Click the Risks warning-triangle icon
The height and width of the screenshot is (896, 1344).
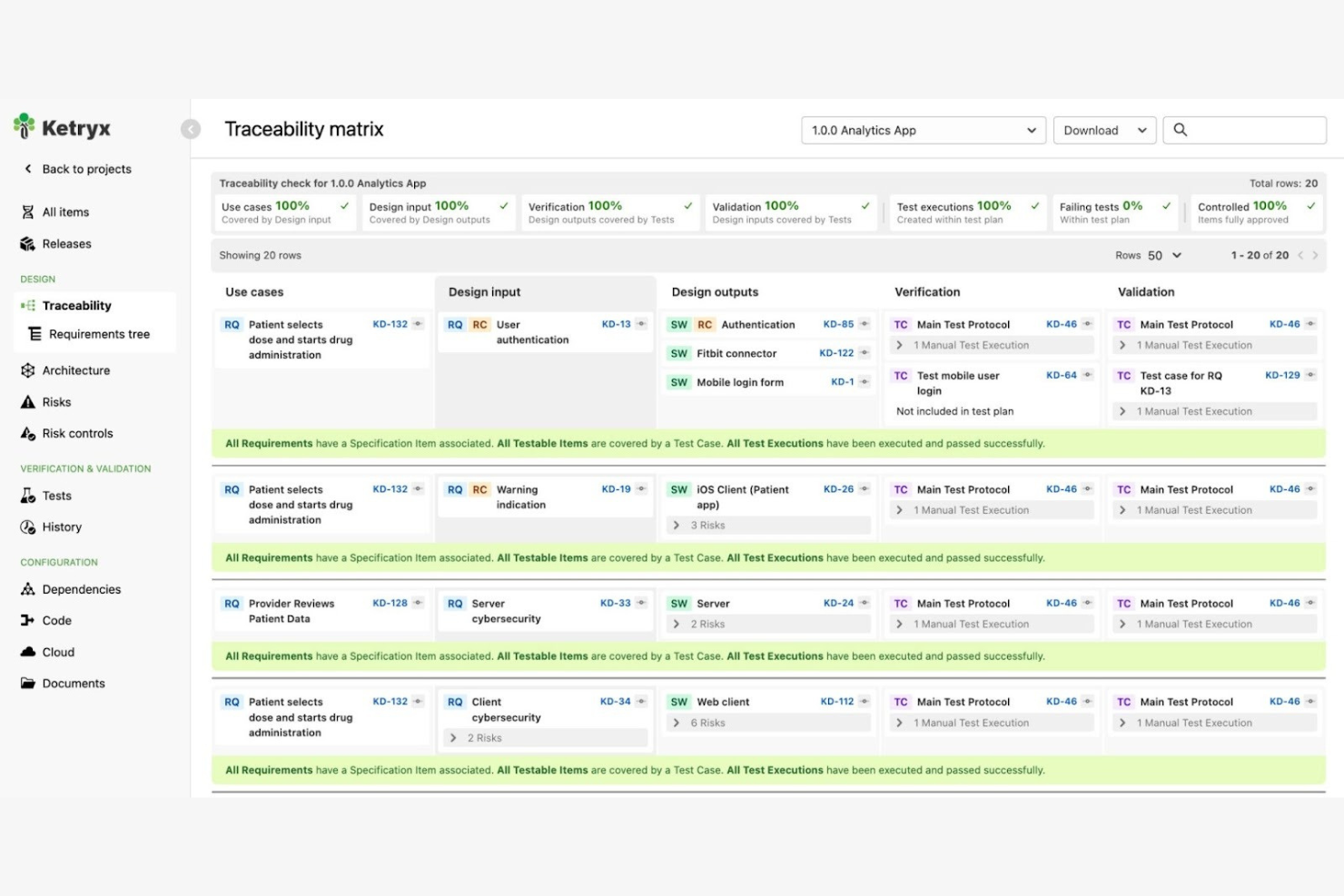(26, 401)
